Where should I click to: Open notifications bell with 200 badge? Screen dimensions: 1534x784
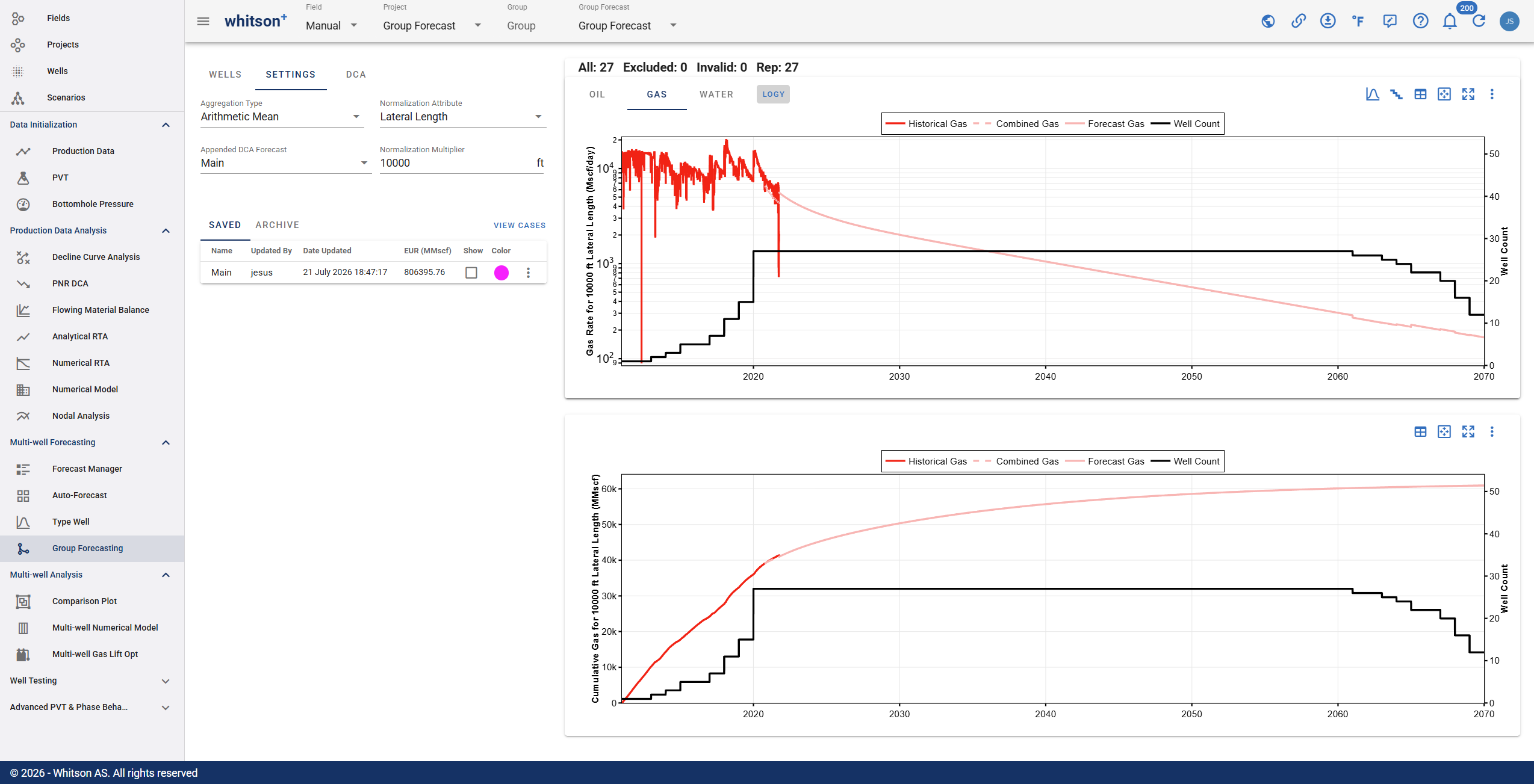1450,22
